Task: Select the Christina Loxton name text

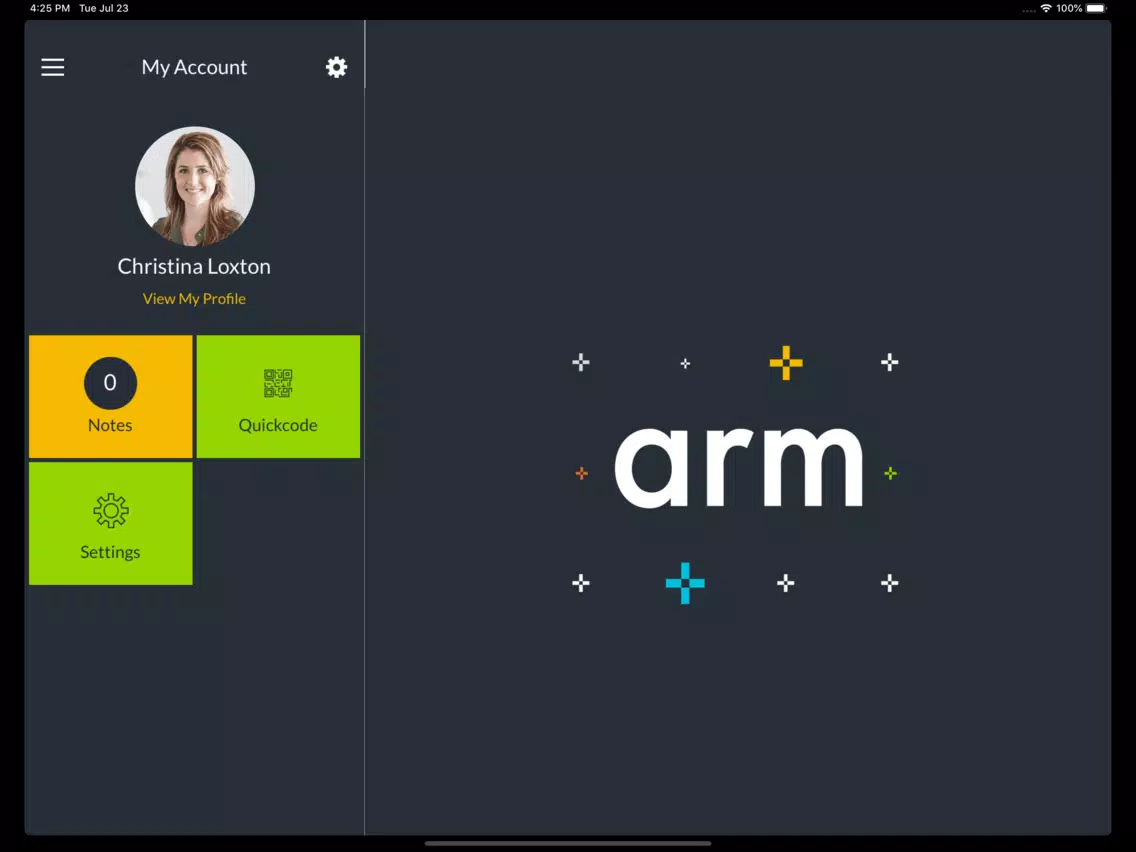Action: pyautogui.click(x=194, y=267)
